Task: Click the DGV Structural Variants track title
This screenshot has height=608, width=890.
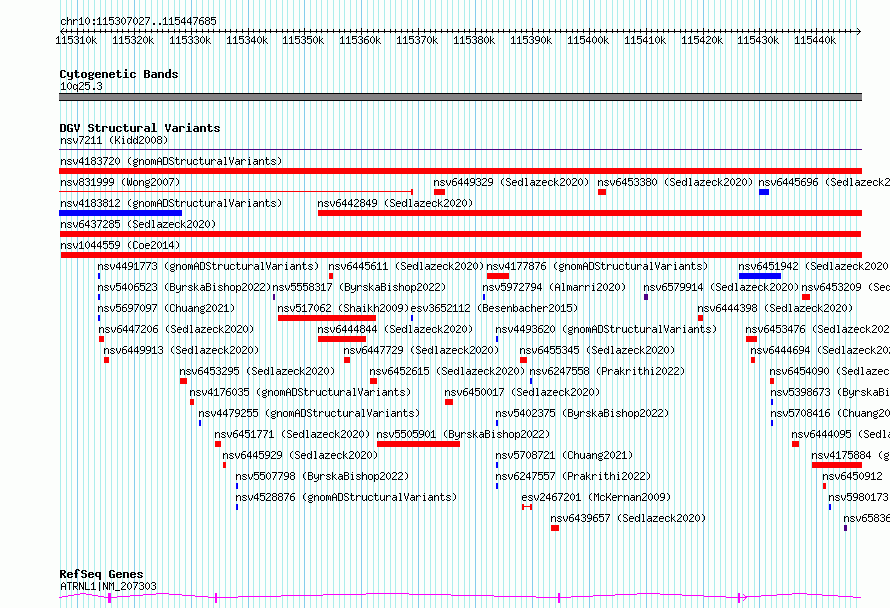Action: tap(140, 128)
